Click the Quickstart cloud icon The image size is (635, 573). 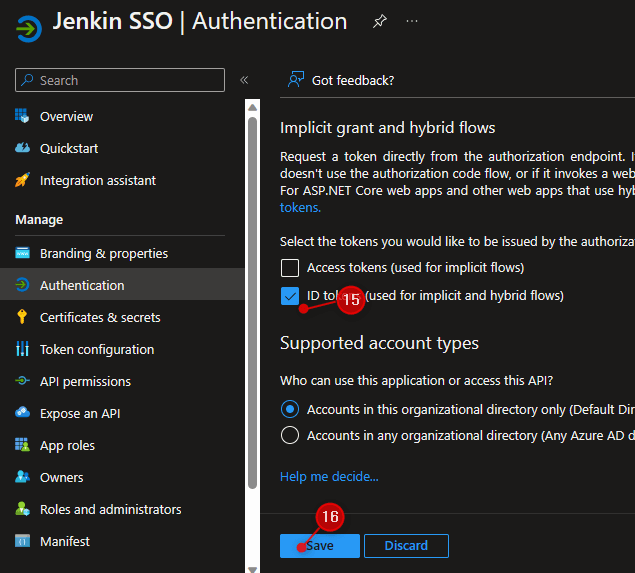coord(22,148)
